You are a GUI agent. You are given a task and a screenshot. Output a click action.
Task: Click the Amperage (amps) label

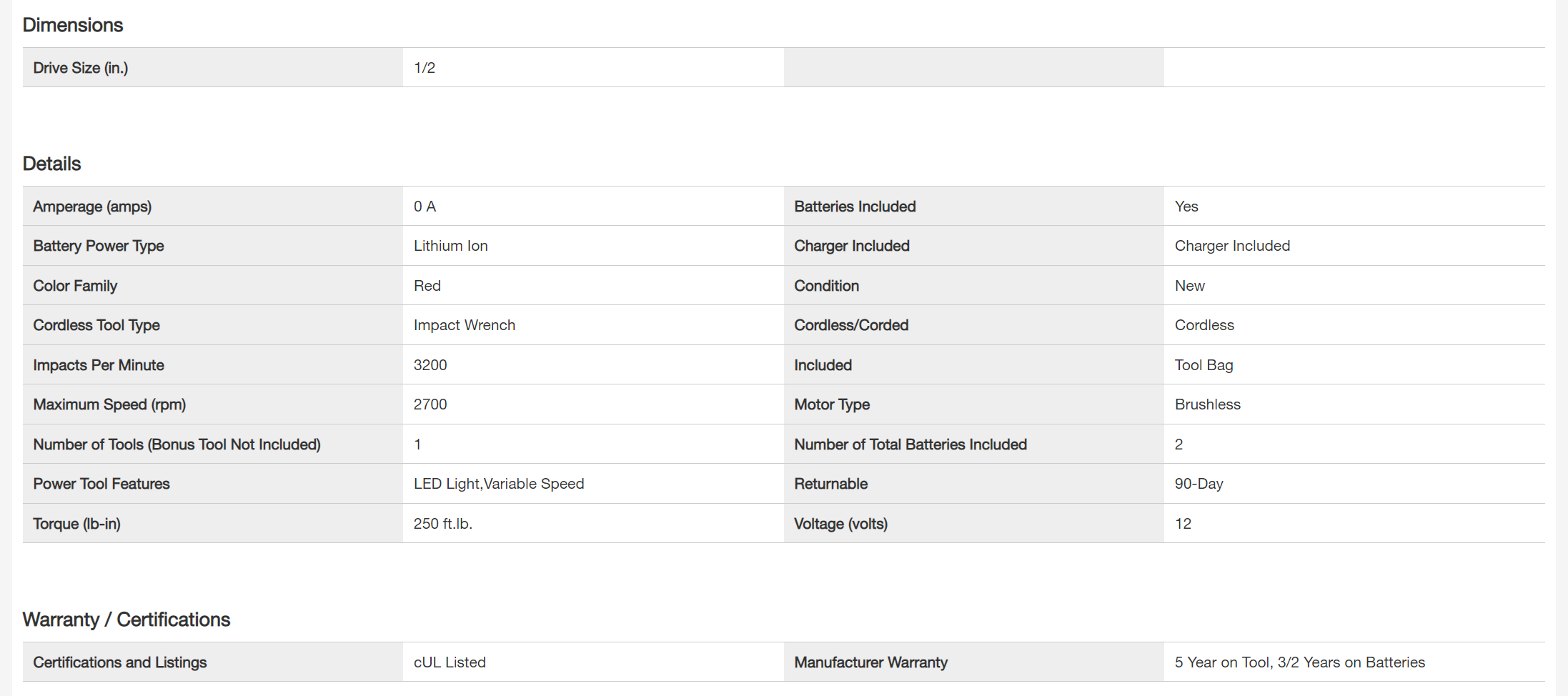[92, 207]
